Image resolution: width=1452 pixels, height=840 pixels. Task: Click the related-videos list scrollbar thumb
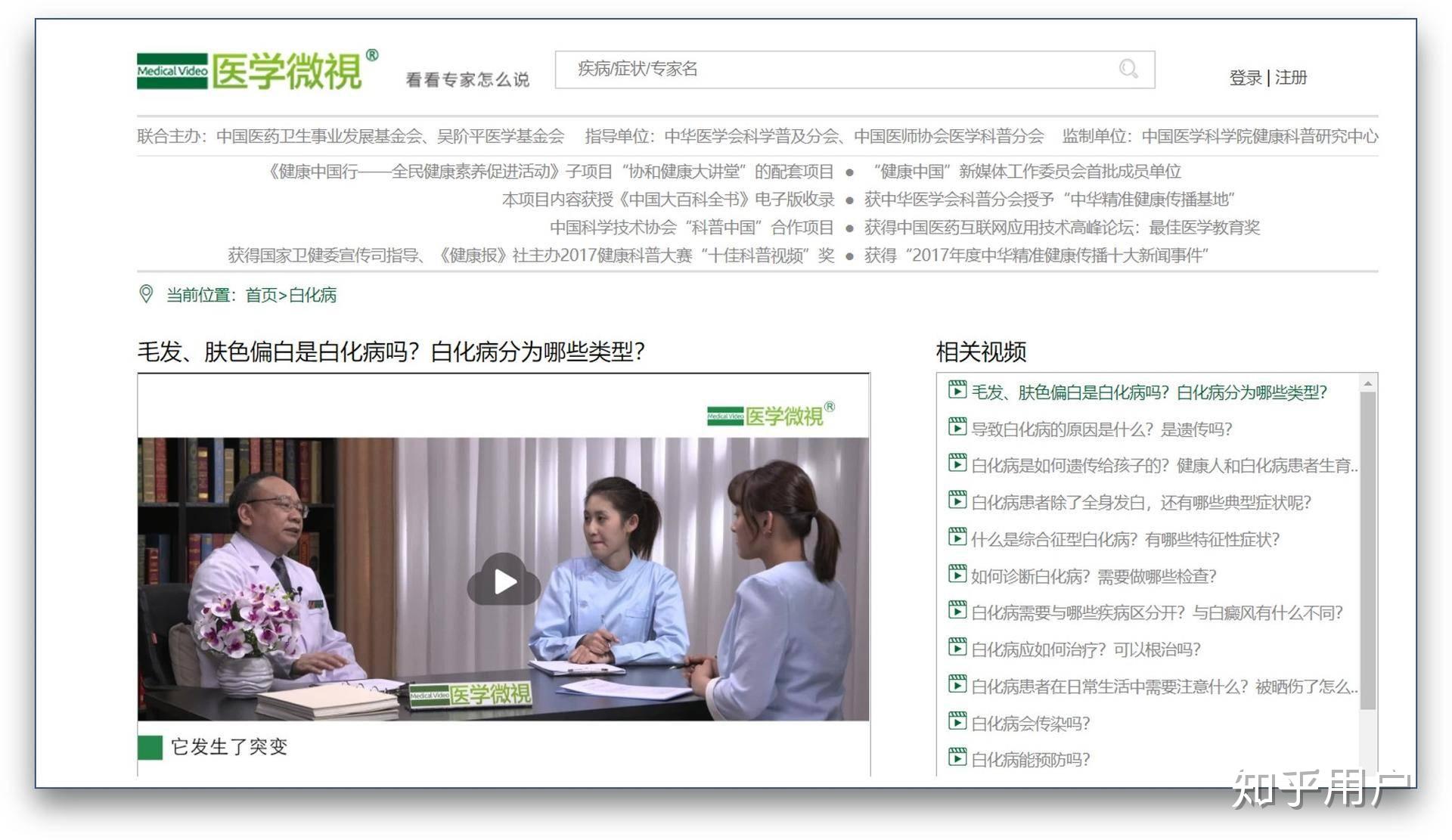(x=1367, y=550)
